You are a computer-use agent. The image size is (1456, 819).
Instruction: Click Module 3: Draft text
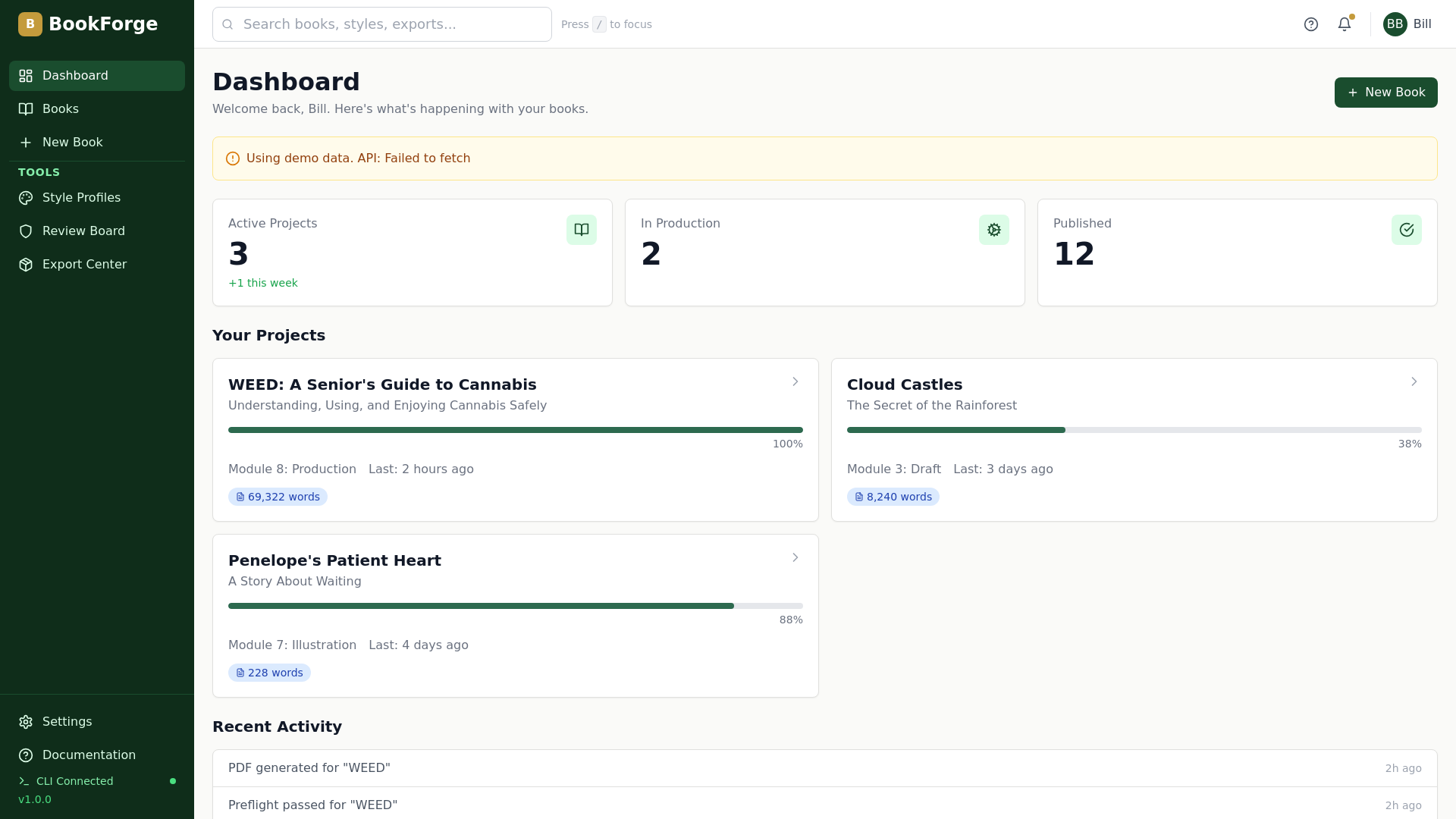pos(894,469)
